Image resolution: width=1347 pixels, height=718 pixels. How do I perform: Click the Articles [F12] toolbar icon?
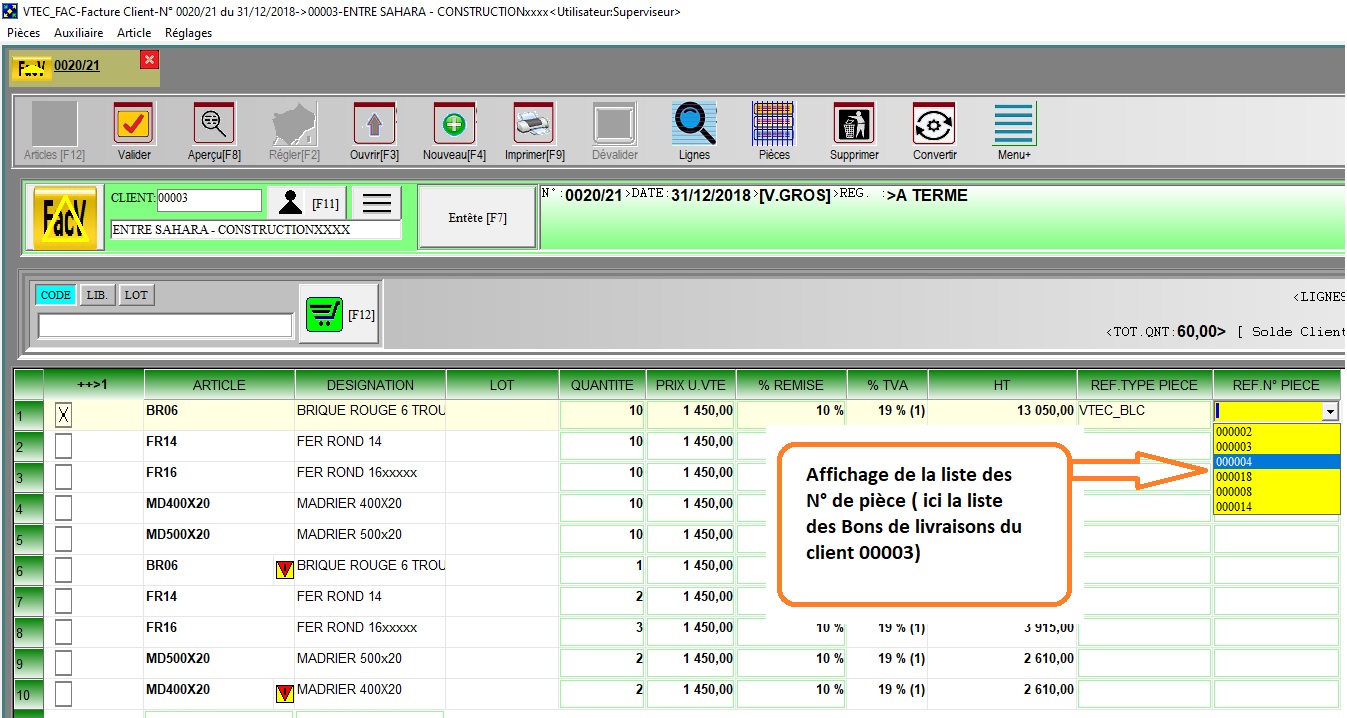54,124
